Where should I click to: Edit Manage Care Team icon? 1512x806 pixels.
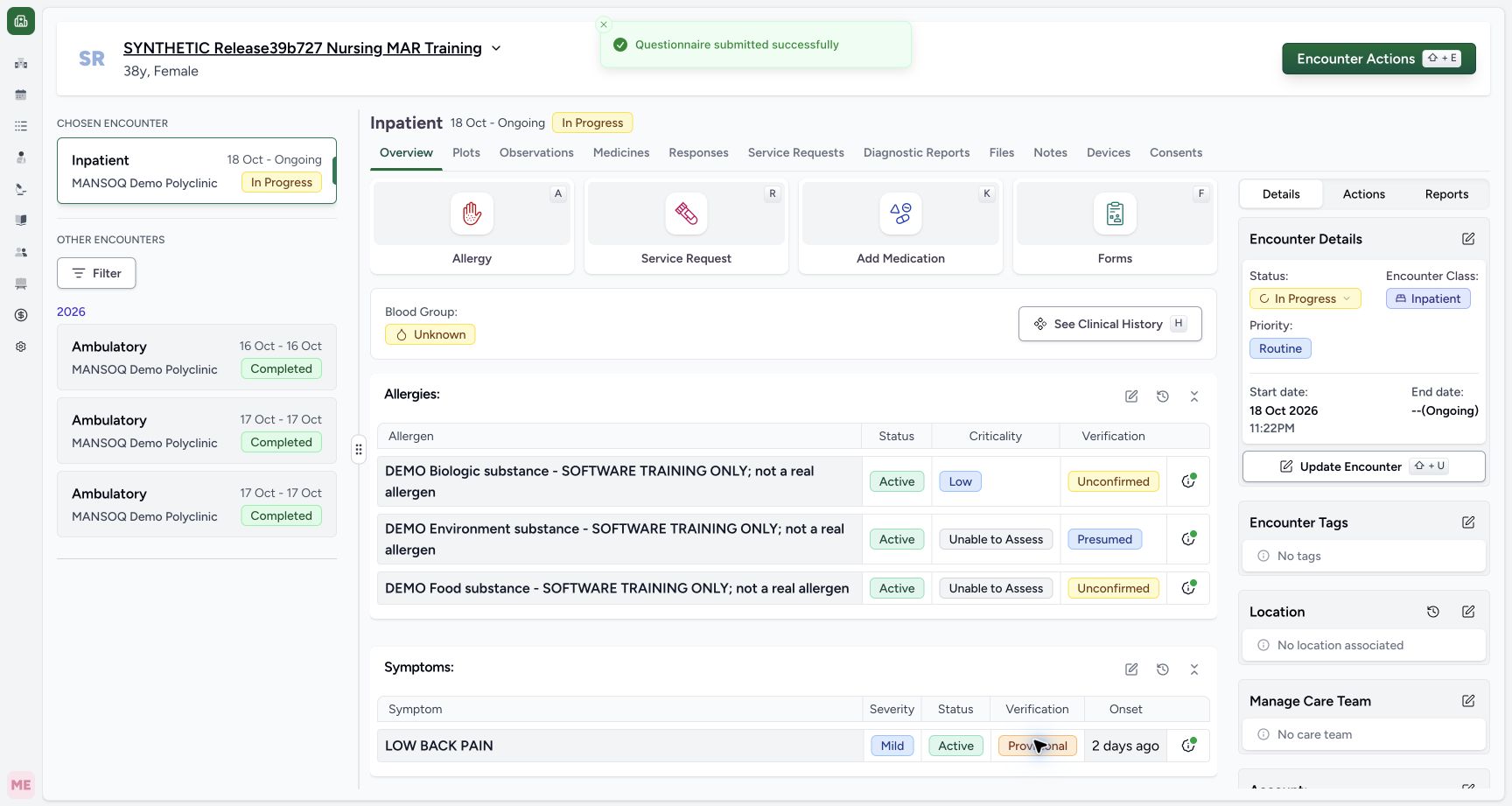[1468, 701]
